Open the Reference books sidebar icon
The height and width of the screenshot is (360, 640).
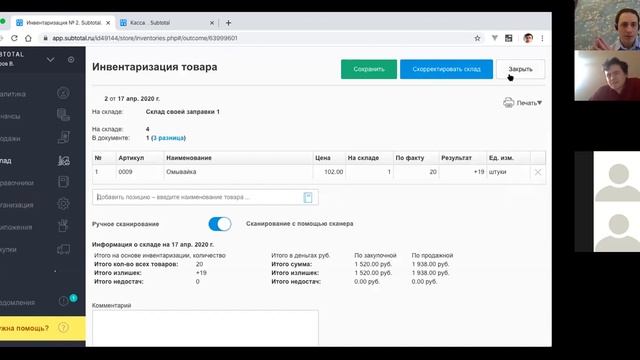(63, 182)
